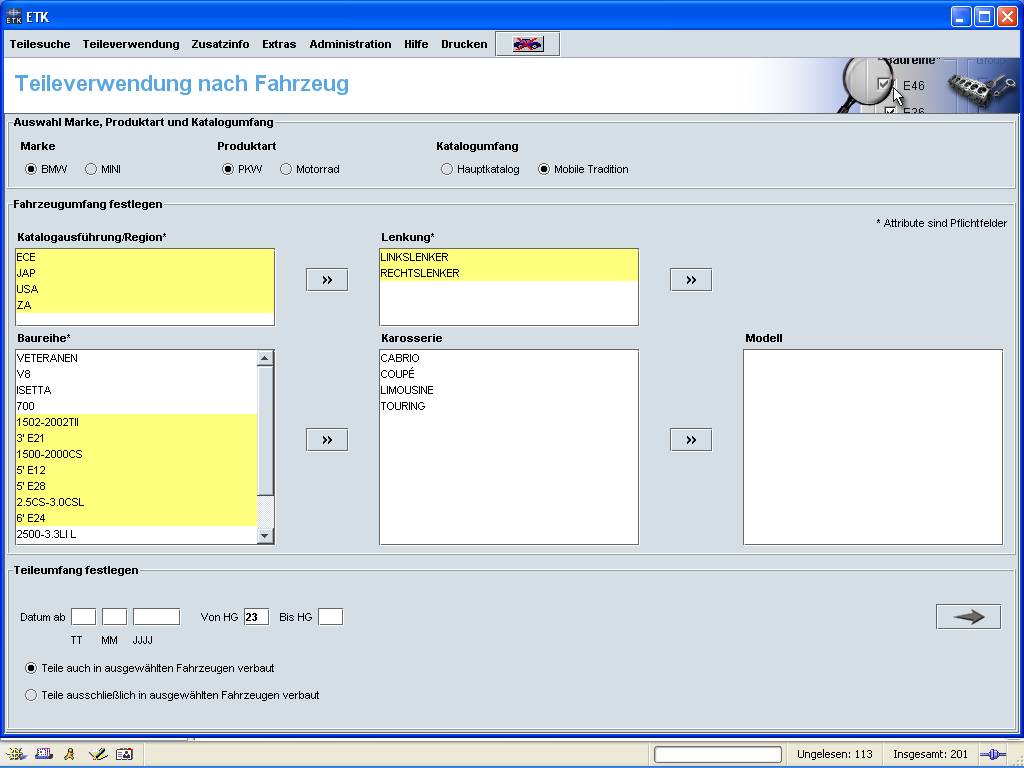Click the >> button next to Baureihe list
The image size is (1024, 768).
coord(327,440)
